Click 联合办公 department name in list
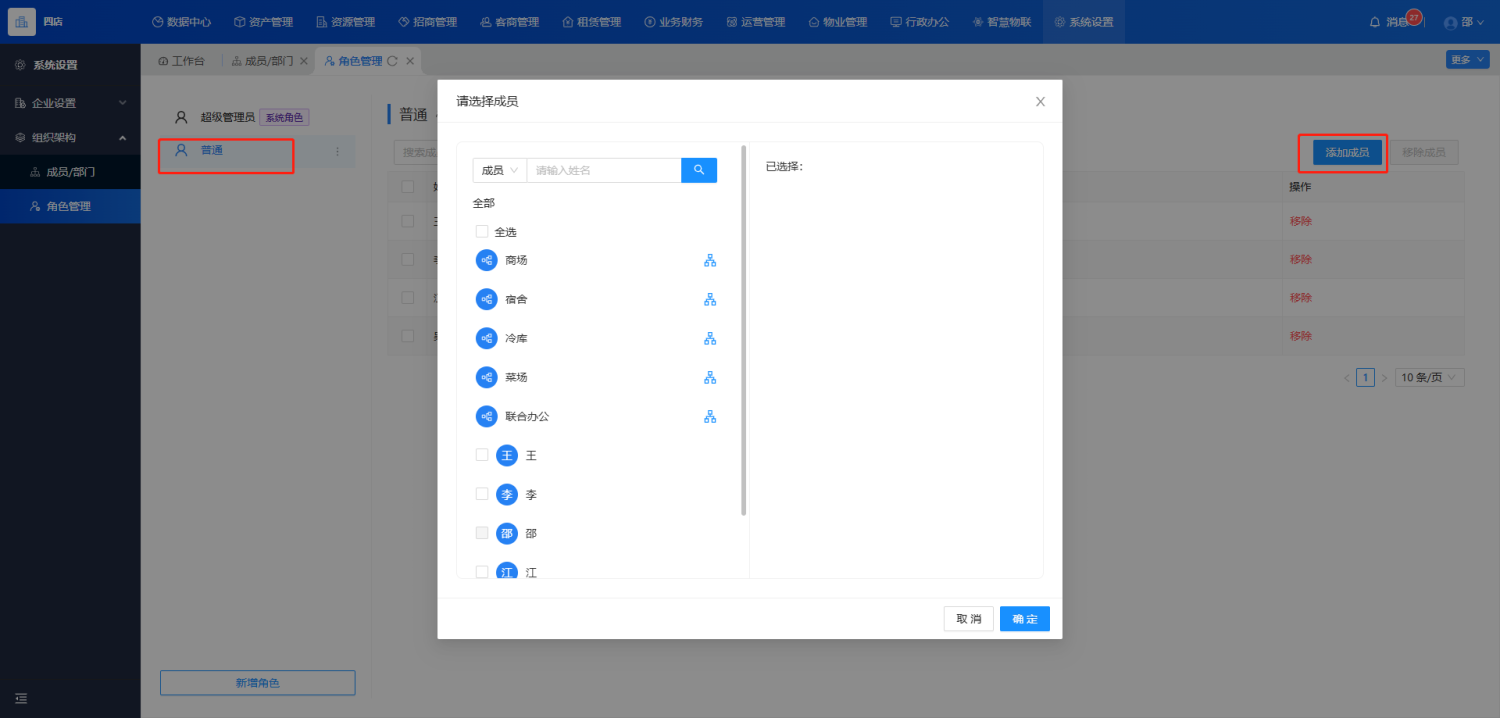The width and height of the screenshot is (1500, 718). pyautogui.click(x=527, y=416)
